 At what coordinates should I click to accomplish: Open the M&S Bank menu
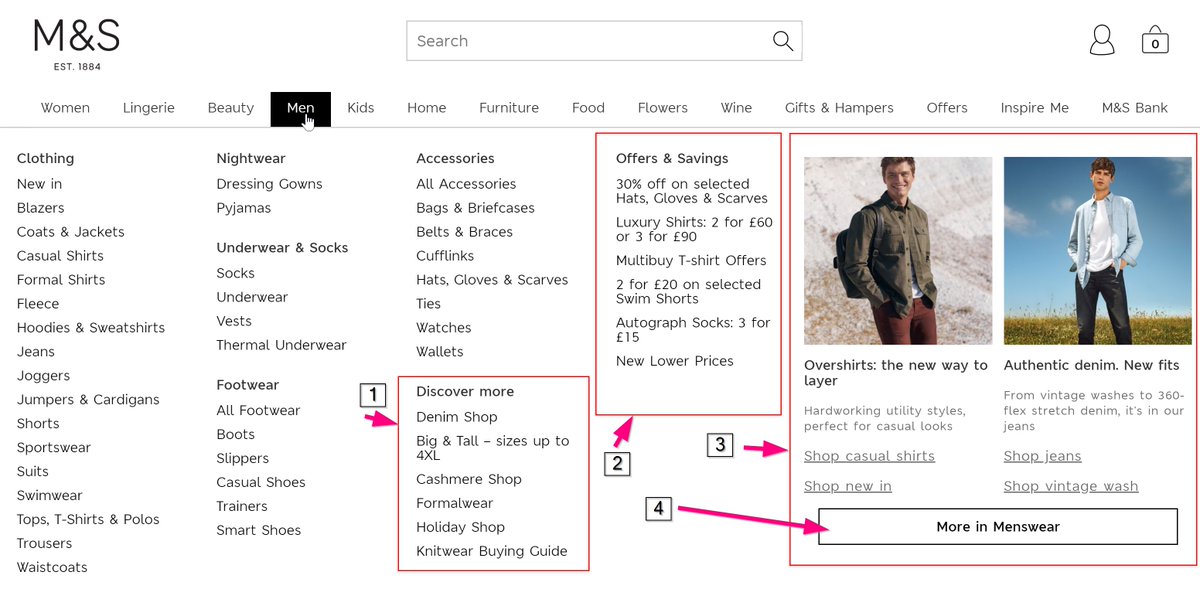(x=1135, y=108)
